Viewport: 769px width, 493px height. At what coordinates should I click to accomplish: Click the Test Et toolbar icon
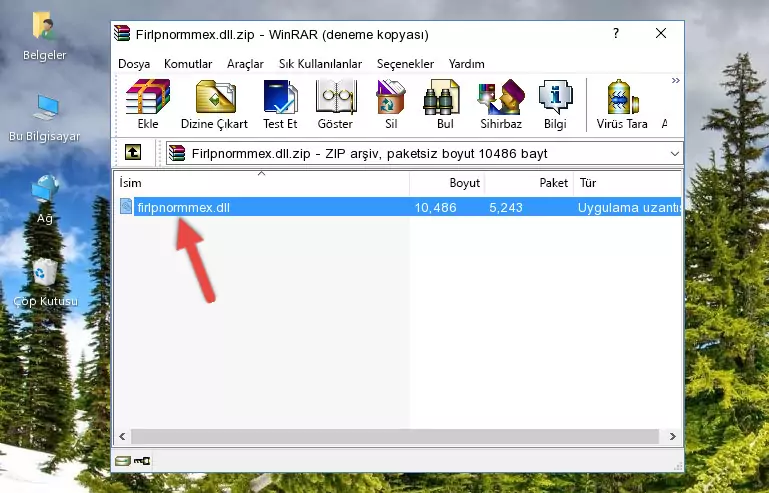point(280,104)
